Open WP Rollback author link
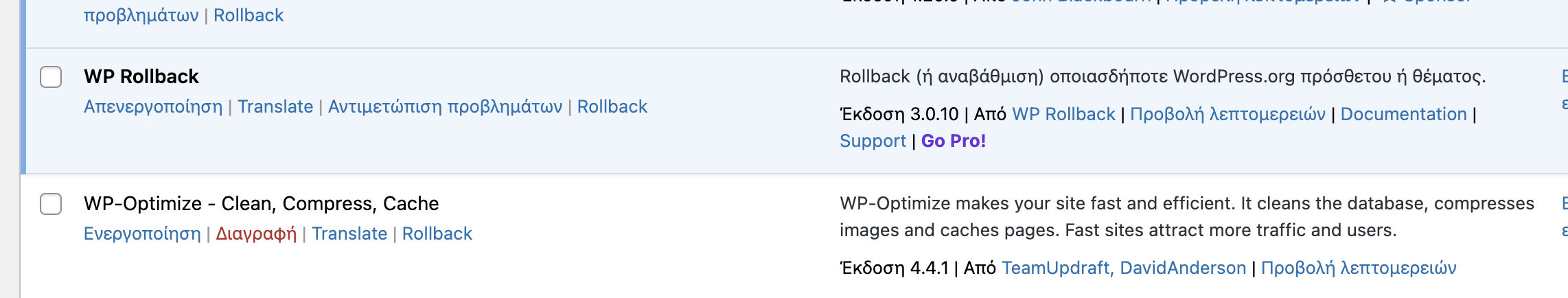The height and width of the screenshot is (298, 1568). click(x=1063, y=114)
